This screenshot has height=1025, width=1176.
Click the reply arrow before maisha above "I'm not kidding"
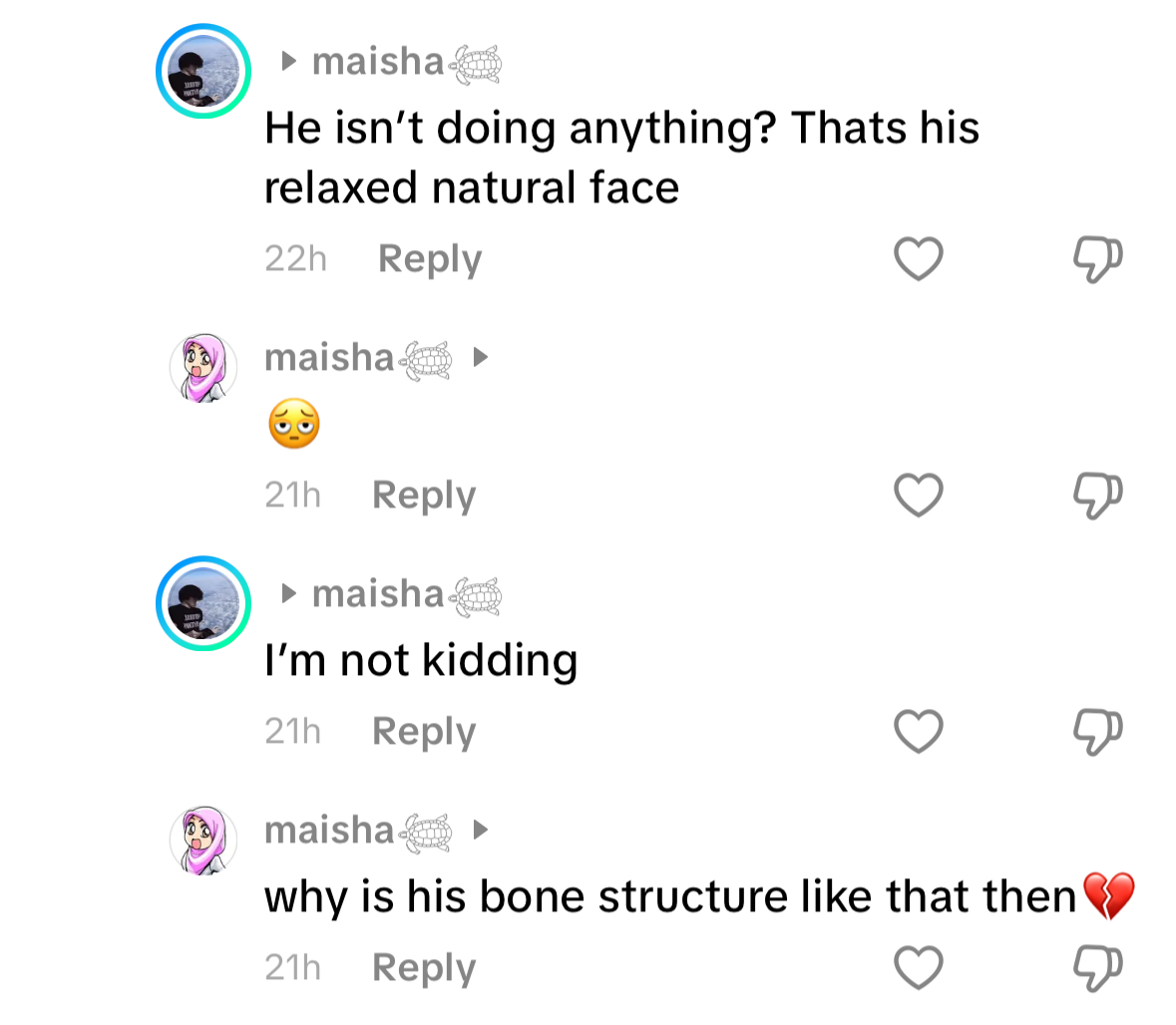(289, 594)
